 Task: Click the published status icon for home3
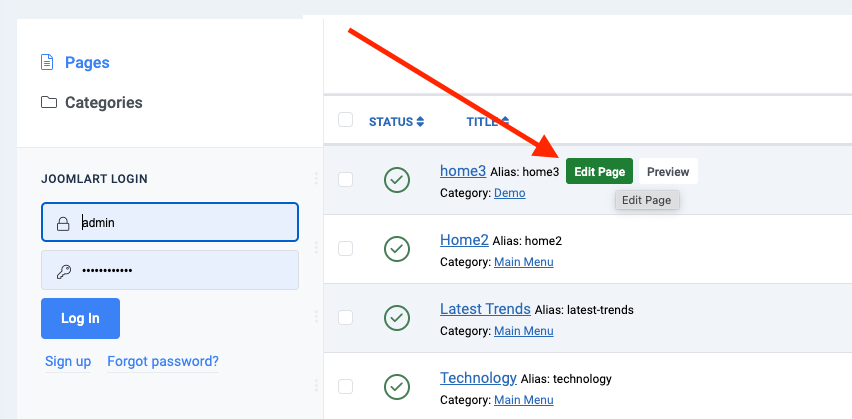397,180
